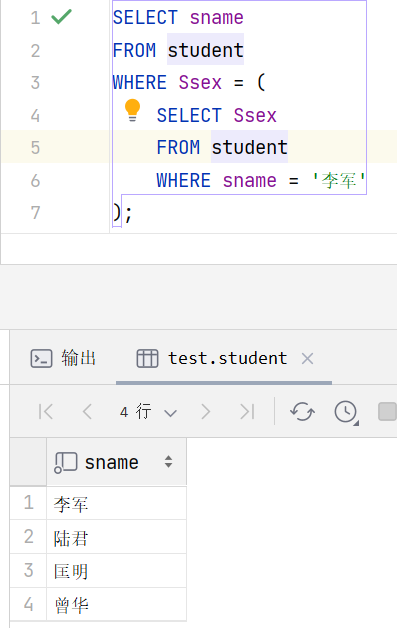The width and height of the screenshot is (397, 628).
Task: Open the yellow lightbulb intention hint
Action: coord(132,111)
